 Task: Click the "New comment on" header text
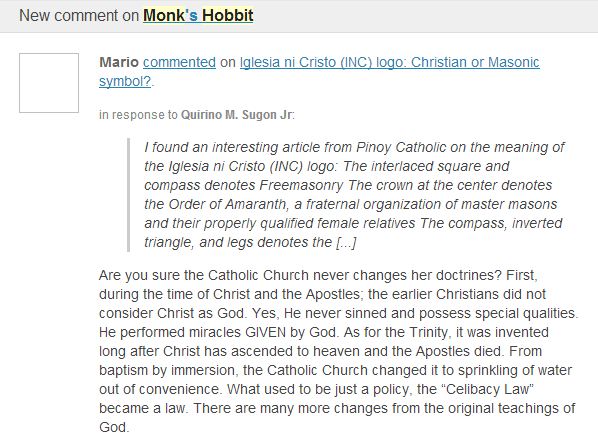pyautogui.click(x=79, y=16)
